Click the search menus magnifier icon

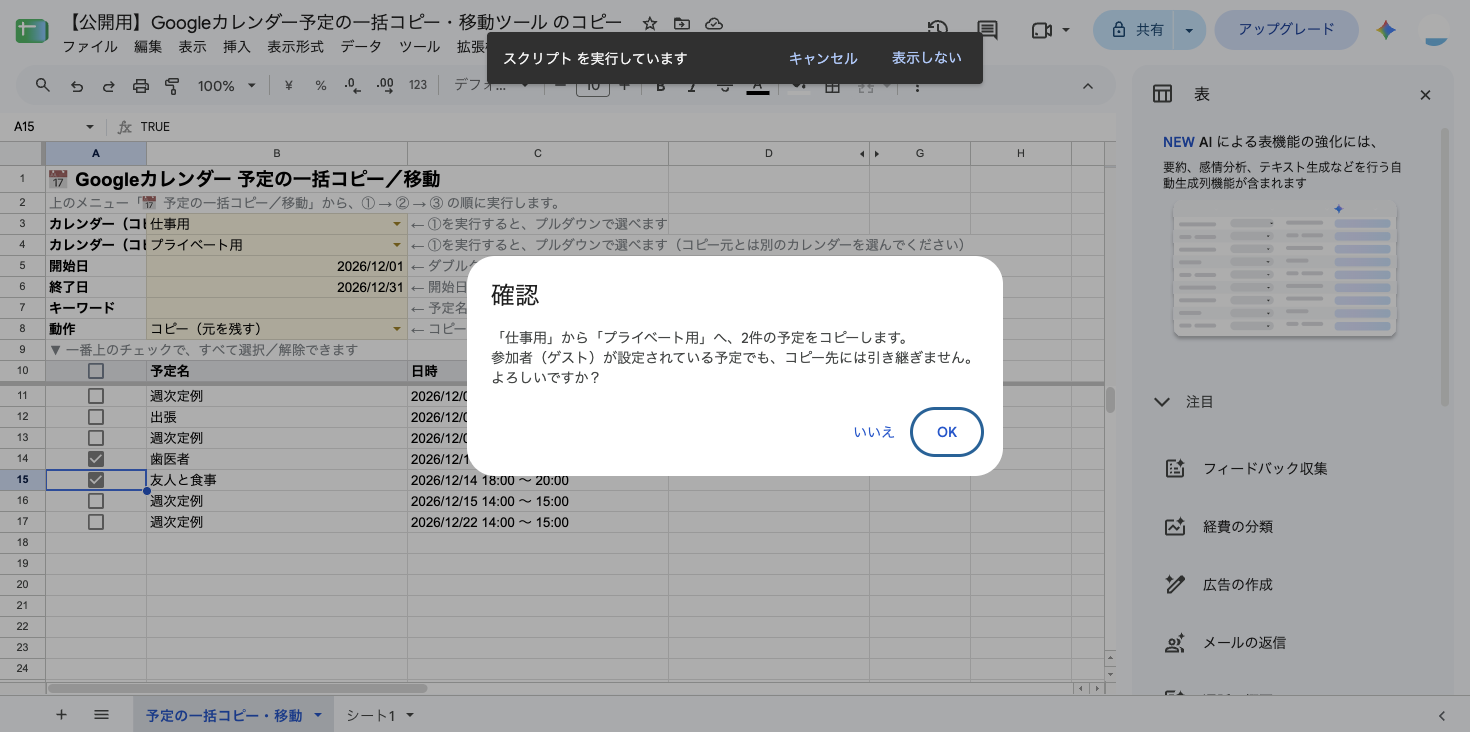(x=43, y=85)
